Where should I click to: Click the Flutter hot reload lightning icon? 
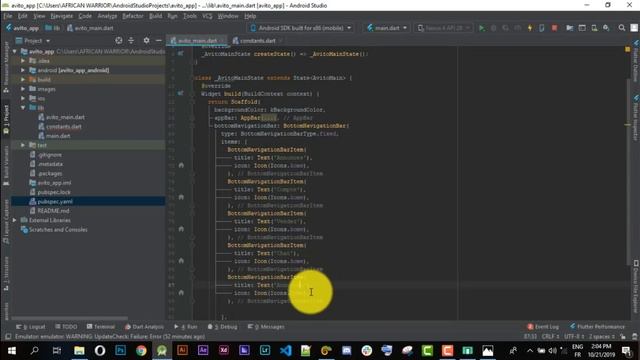[530, 28]
